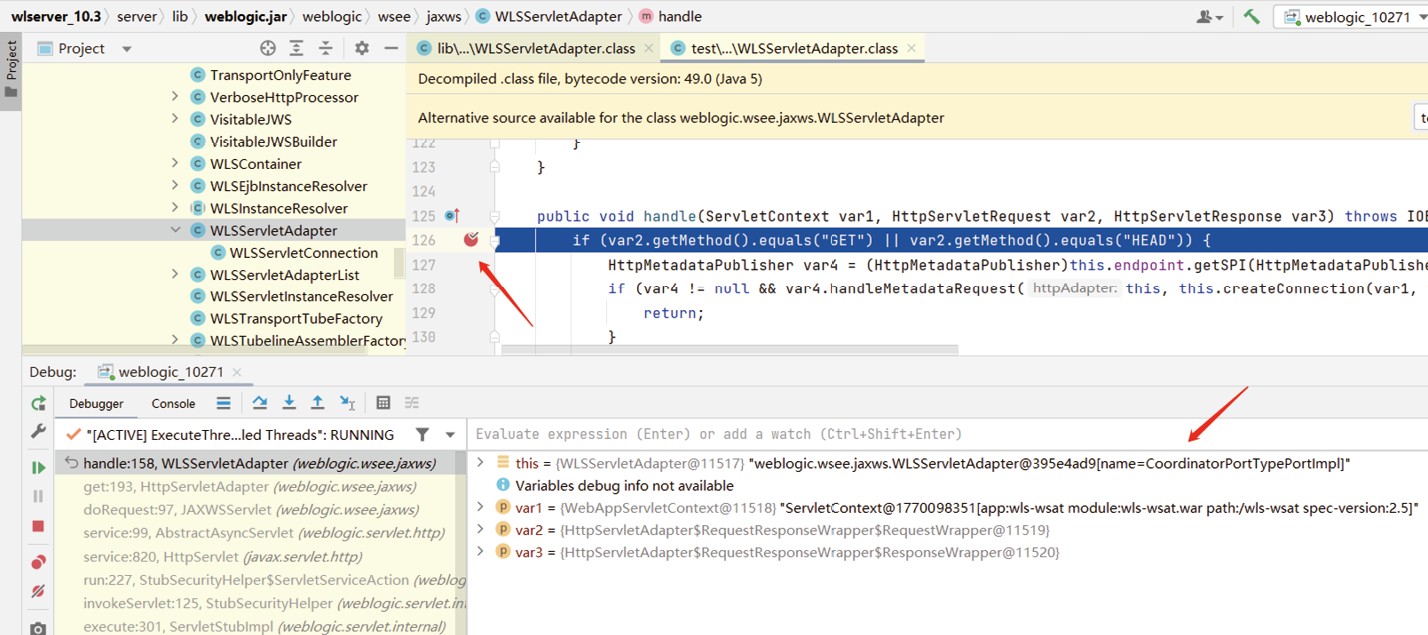The width and height of the screenshot is (1428, 635).
Task: Open debugger wrench settings
Action: coord(38,431)
